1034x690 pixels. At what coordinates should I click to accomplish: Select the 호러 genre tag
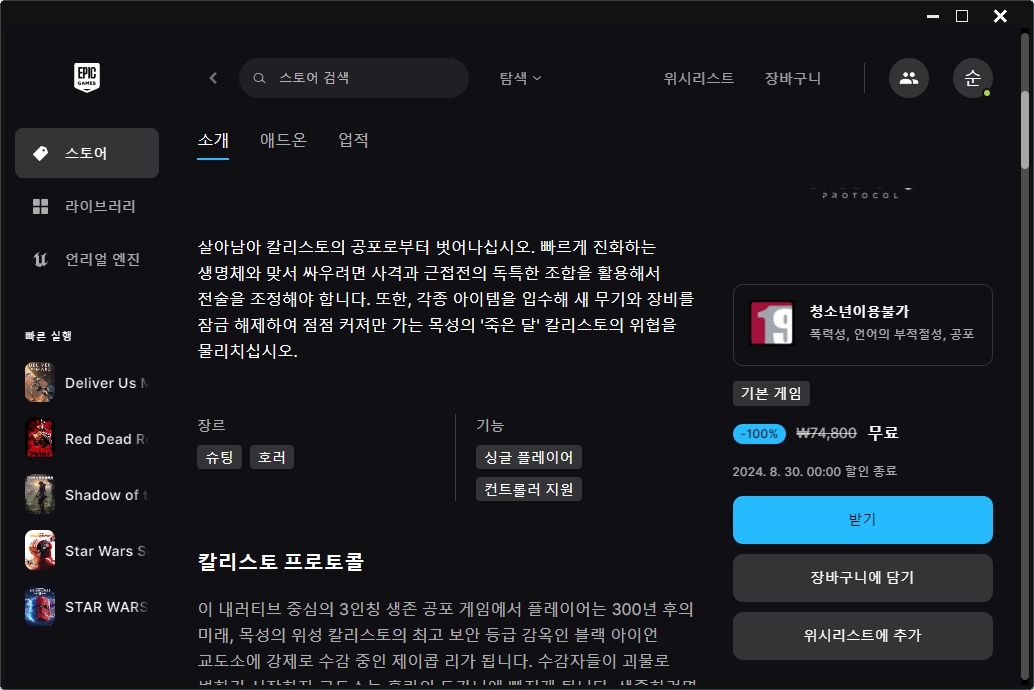click(x=272, y=457)
